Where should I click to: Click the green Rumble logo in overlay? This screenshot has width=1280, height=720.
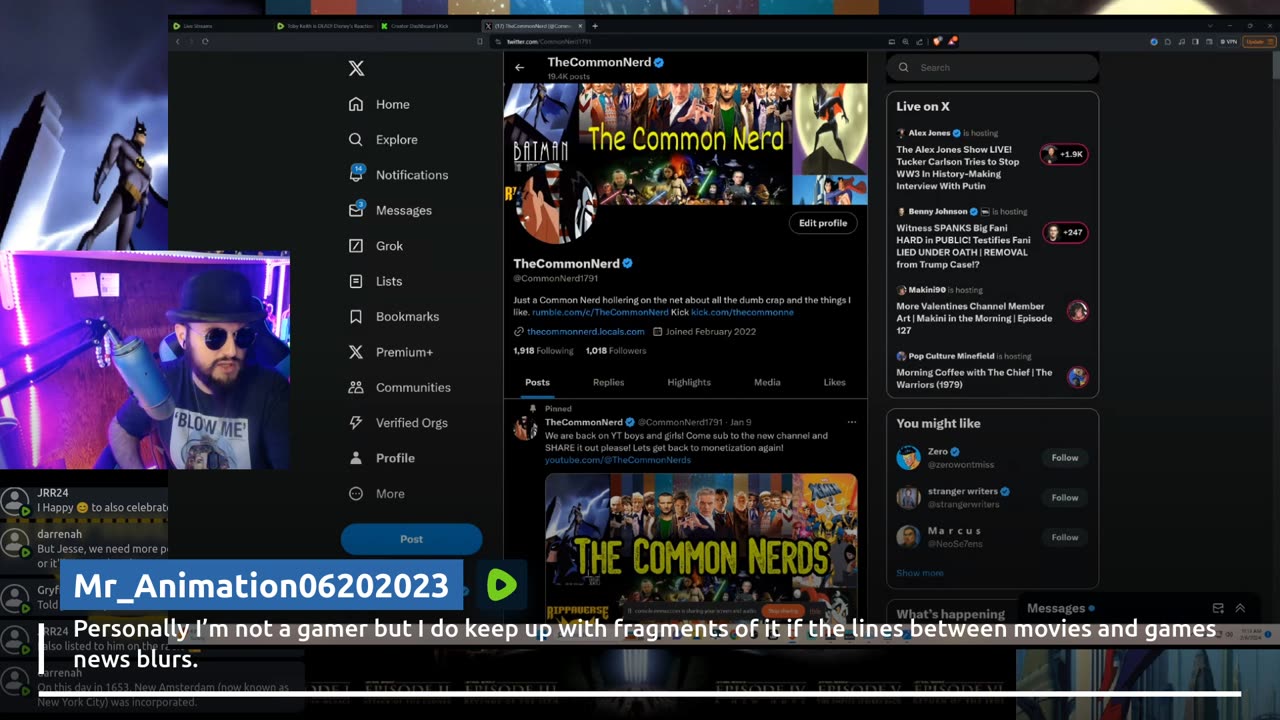(501, 586)
